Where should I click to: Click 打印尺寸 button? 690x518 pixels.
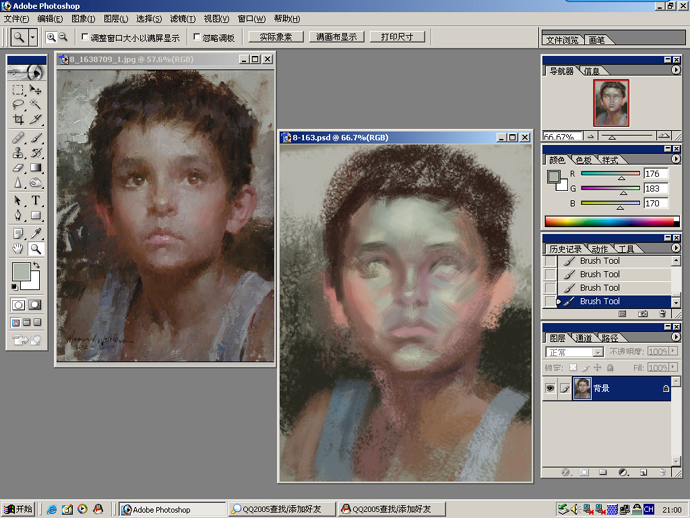pos(397,37)
